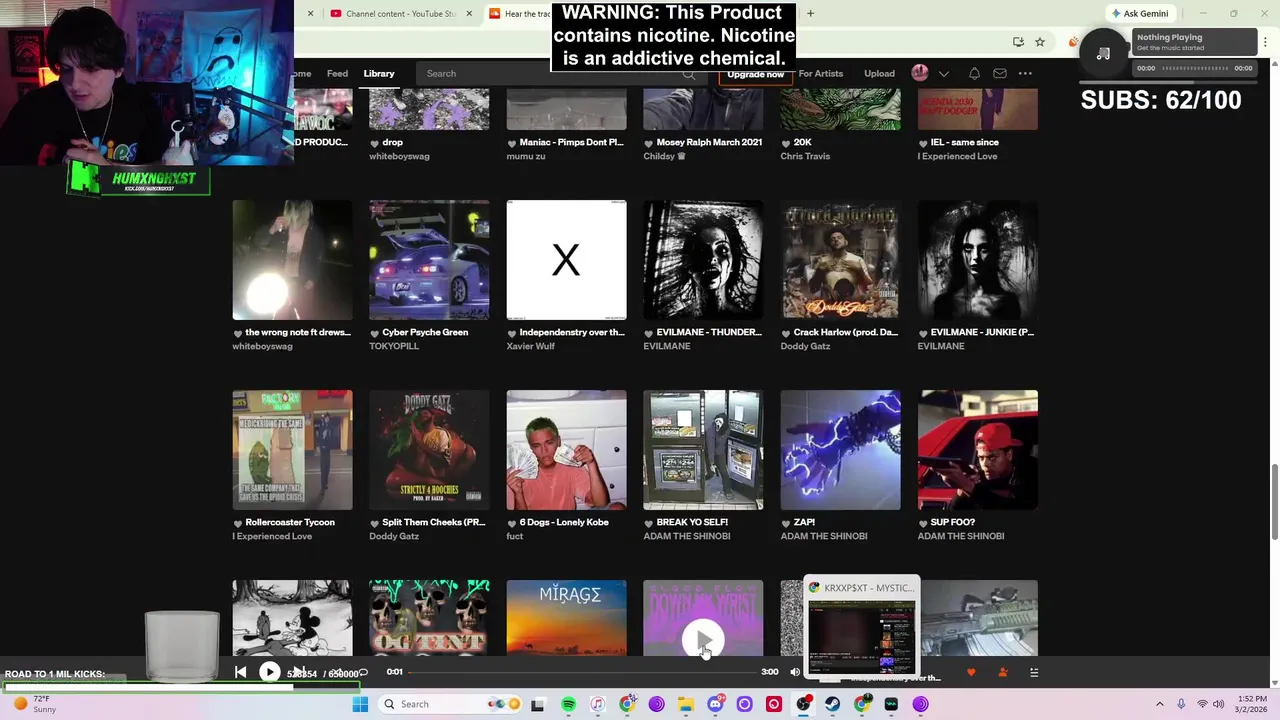
Task: Open the three-dots more menu in header
Action: [1025, 73]
